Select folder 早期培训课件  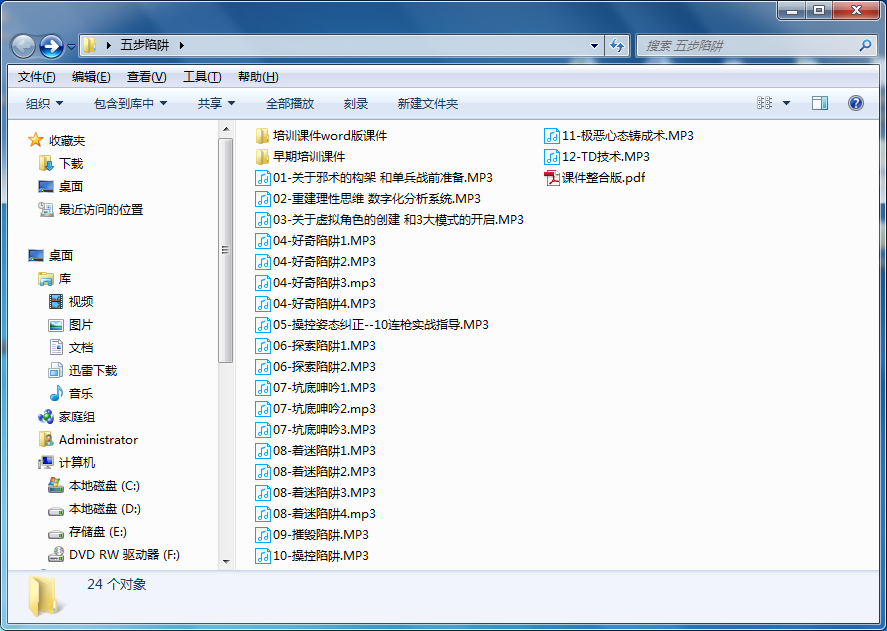(x=300, y=156)
